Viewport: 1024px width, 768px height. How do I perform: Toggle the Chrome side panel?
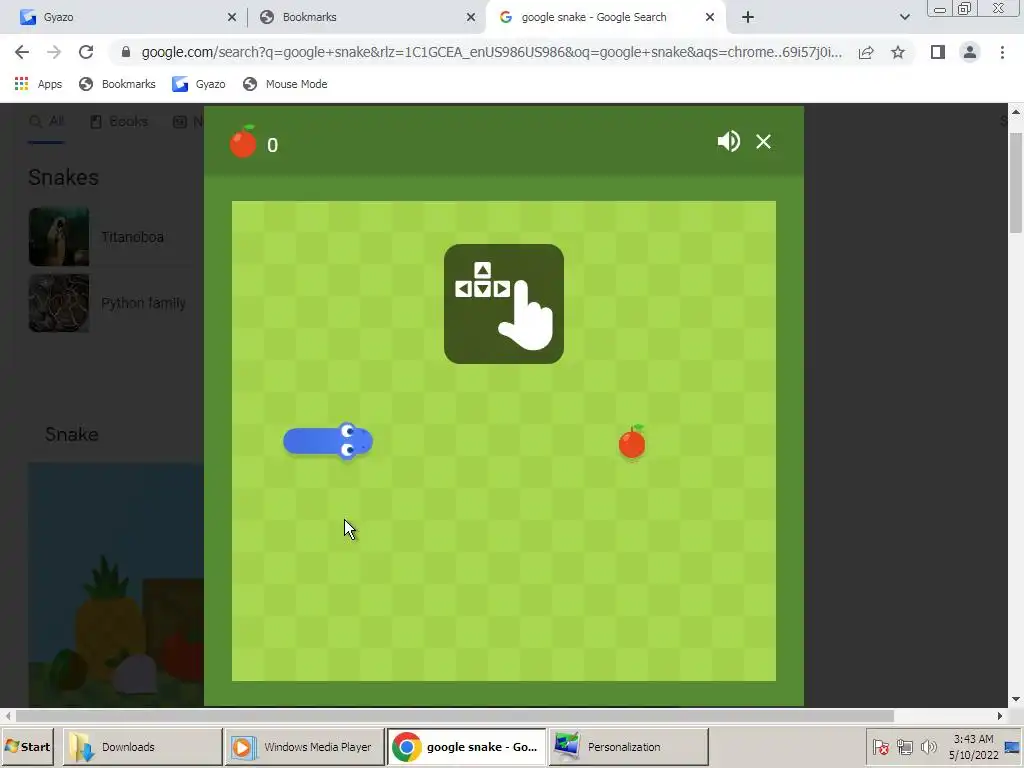point(938,52)
